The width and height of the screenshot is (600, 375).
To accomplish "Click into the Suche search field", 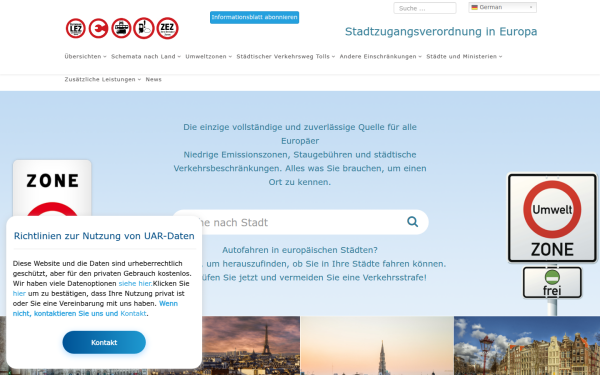I will click(425, 8).
